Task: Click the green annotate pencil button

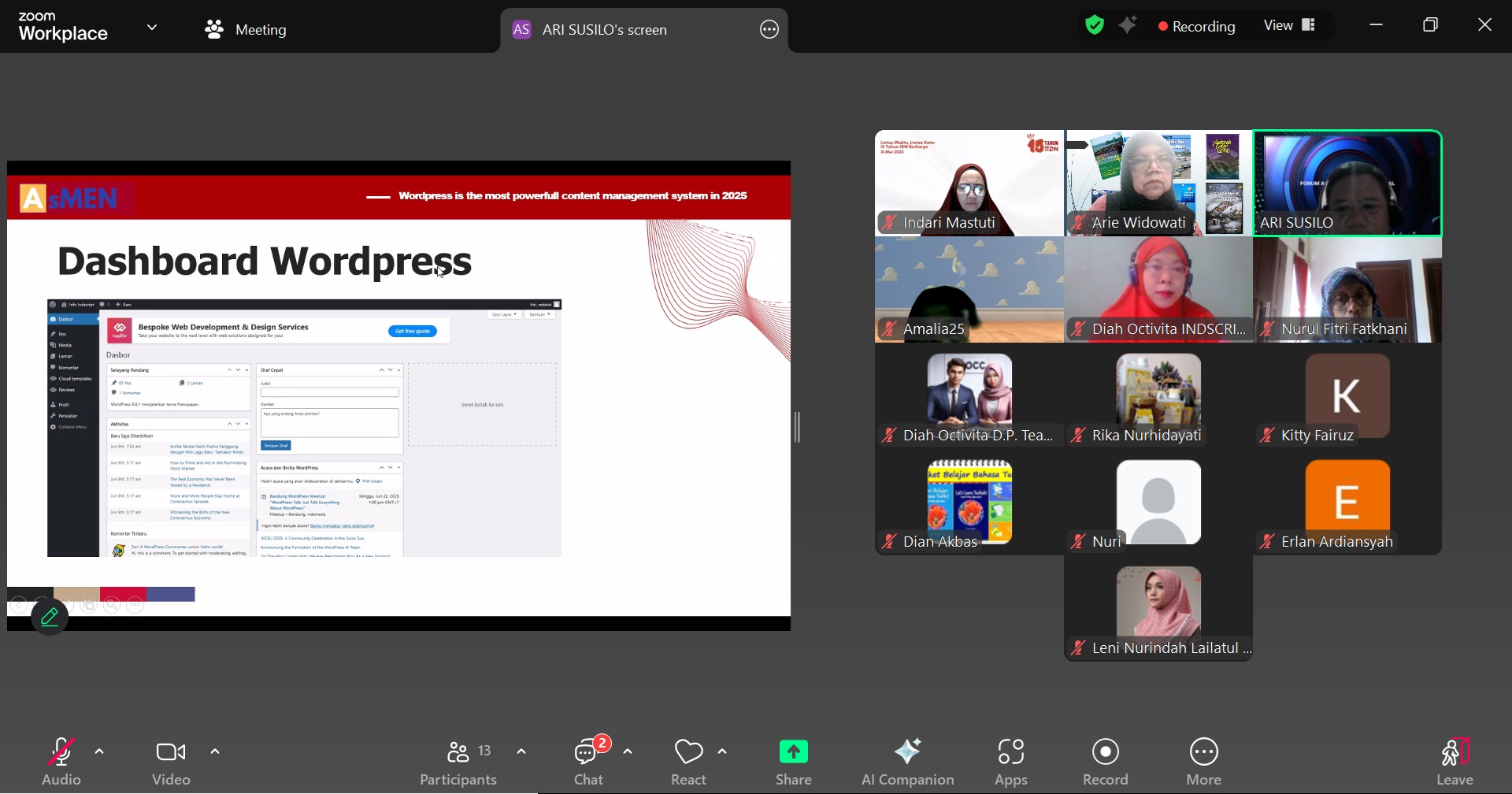Action: [x=50, y=617]
